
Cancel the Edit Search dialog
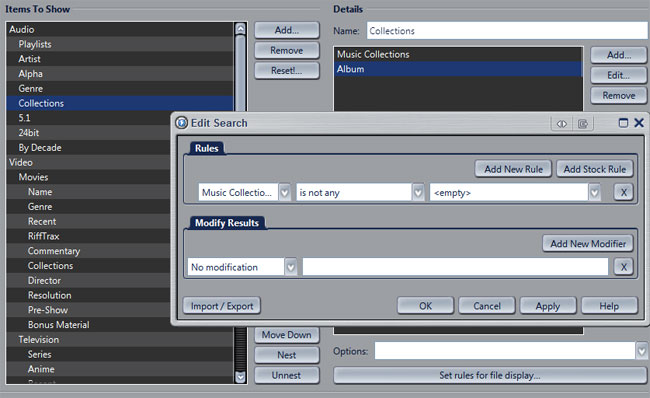[487, 306]
